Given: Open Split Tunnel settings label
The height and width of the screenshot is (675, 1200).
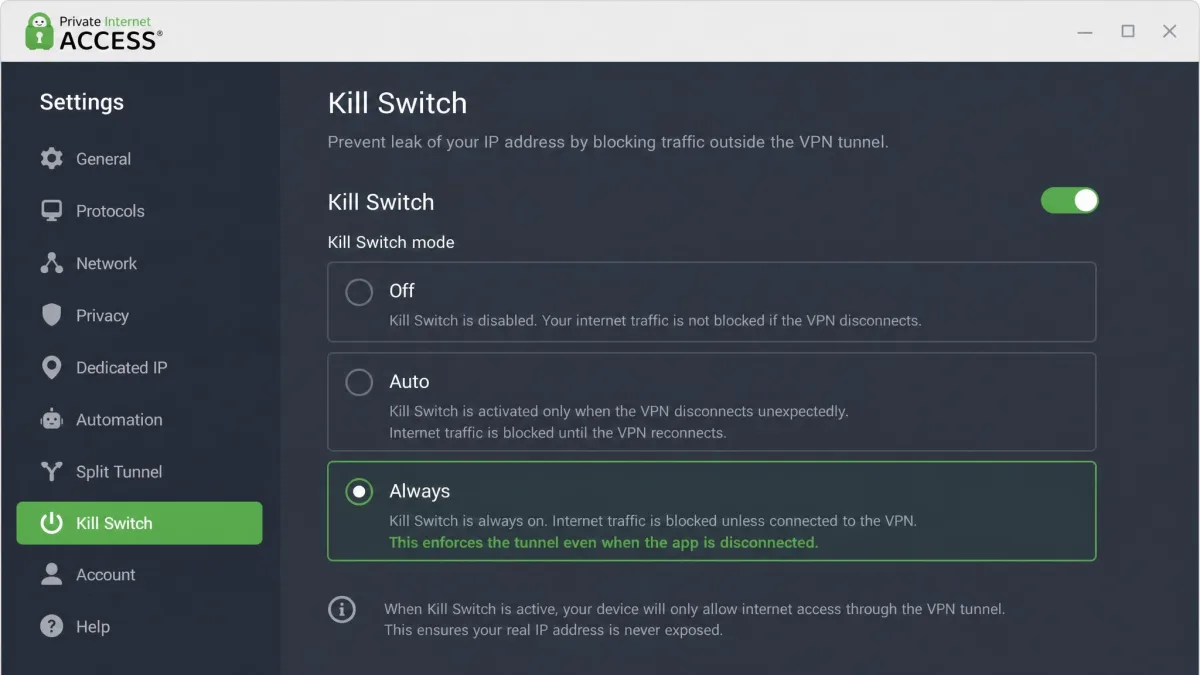Looking at the screenshot, I should point(119,471).
